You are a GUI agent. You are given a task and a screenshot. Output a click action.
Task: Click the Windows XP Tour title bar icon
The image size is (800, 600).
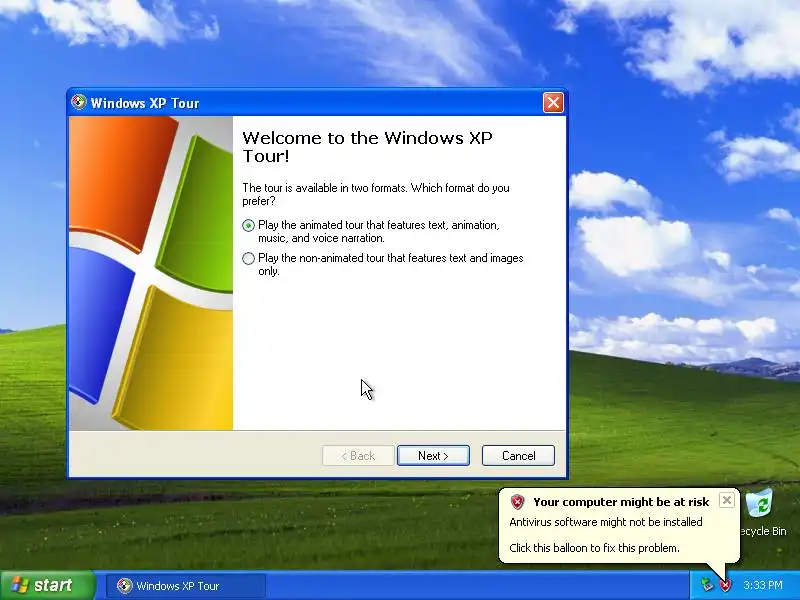tap(79, 102)
